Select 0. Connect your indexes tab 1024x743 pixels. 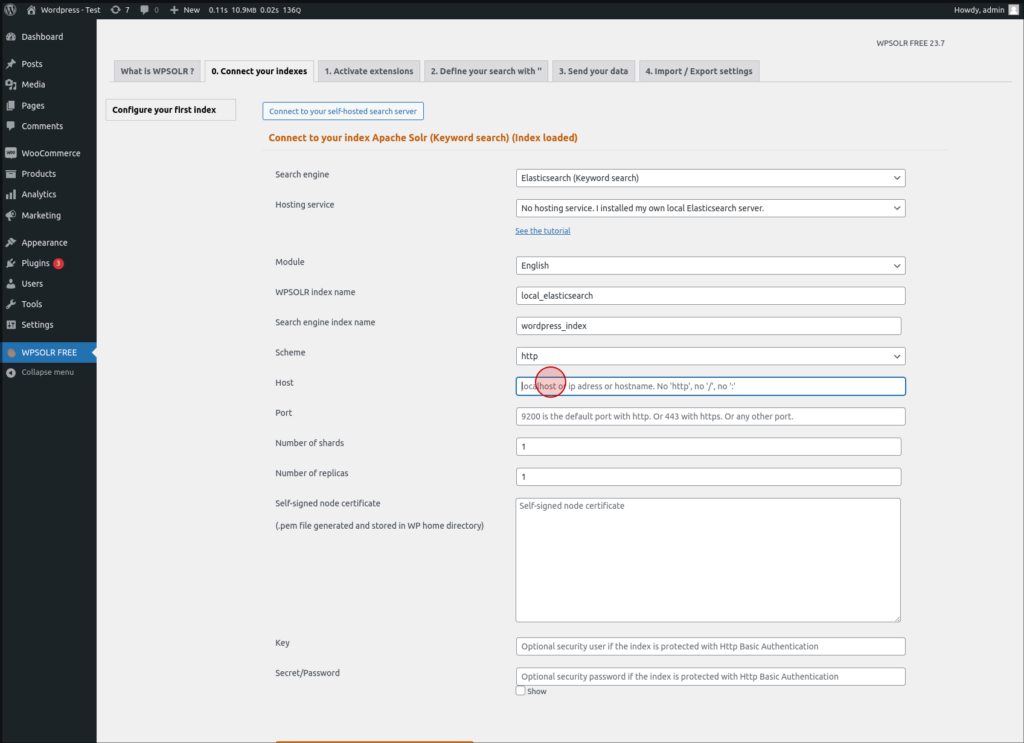tap(259, 71)
